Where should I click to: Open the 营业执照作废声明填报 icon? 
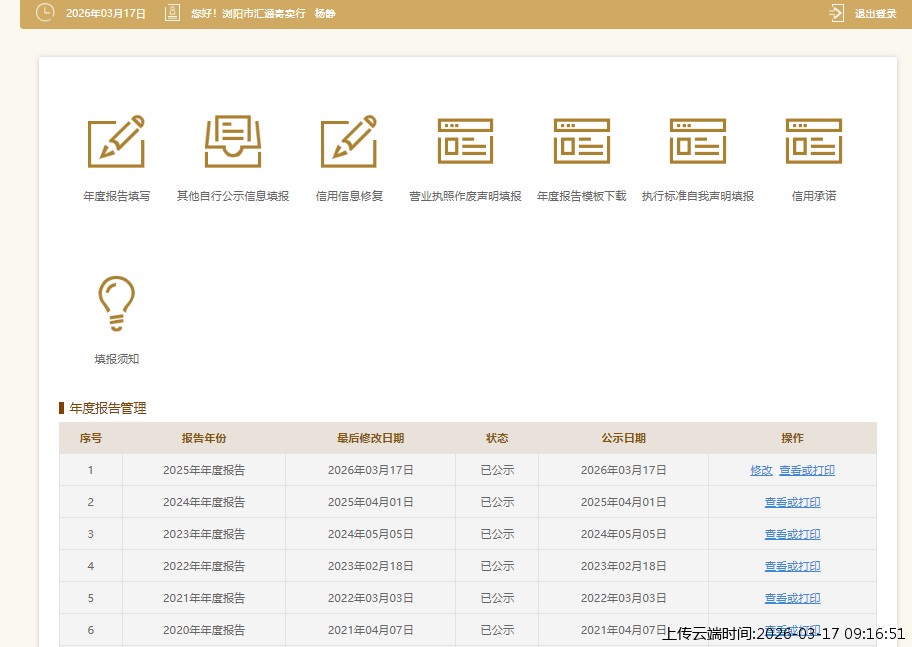(x=465, y=141)
